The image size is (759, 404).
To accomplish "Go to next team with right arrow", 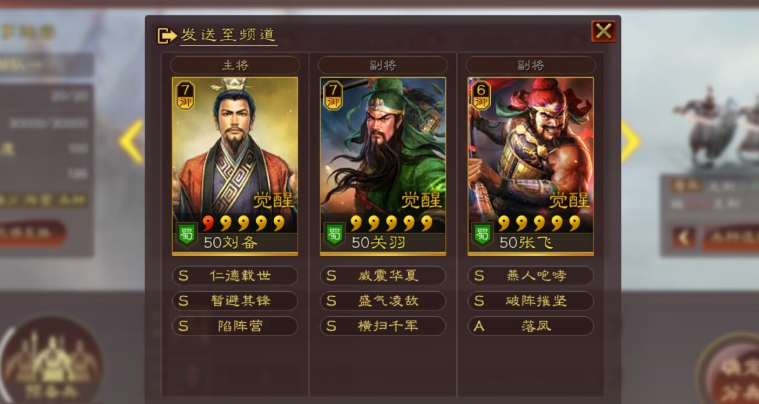I will point(631,142).
